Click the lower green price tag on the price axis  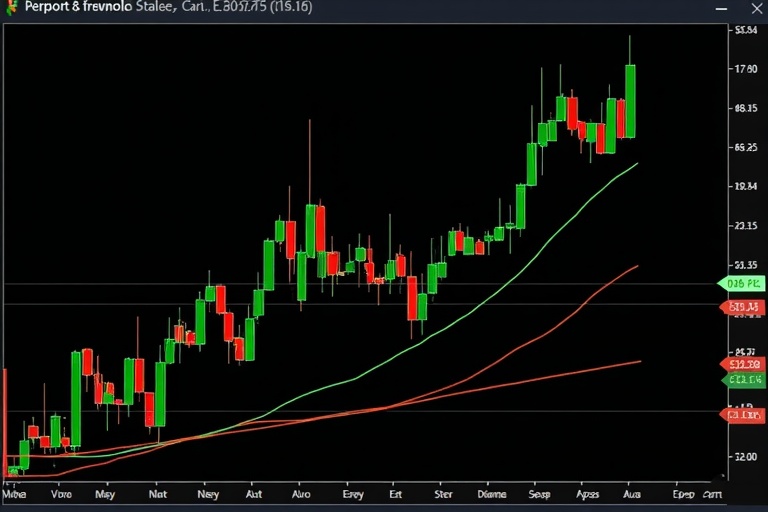743,380
